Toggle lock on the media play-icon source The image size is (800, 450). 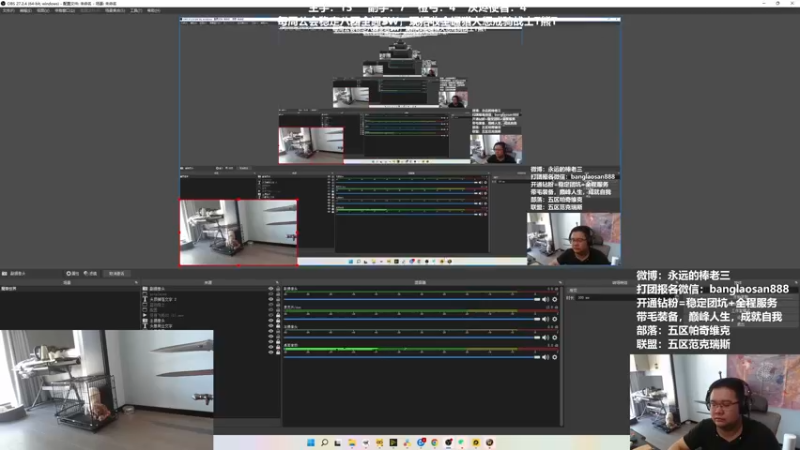pyautogui.click(x=278, y=315)
